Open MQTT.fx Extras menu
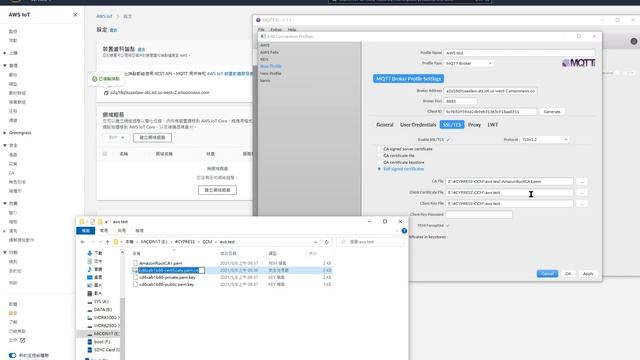 (276, 29)
